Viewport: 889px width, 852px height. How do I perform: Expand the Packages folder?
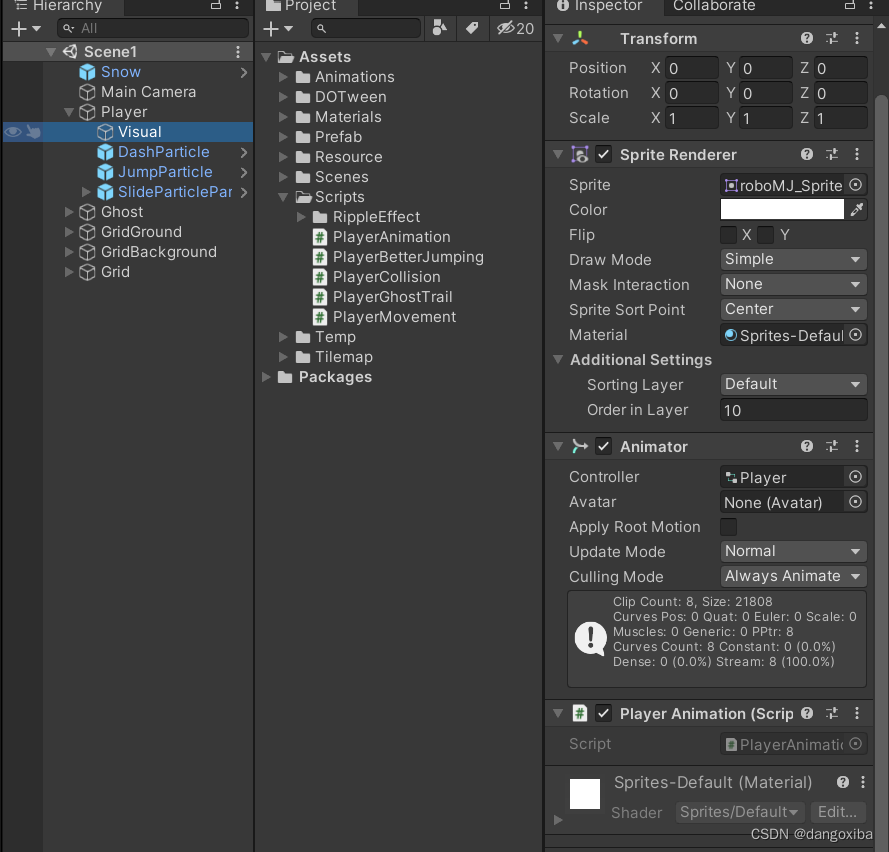tap(266, 377)
